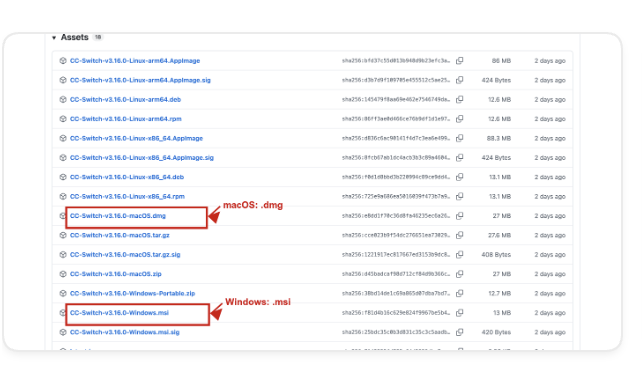
Task: Copy sha256 of macOS.tar.gz asset
Action: tap(460, 235)
